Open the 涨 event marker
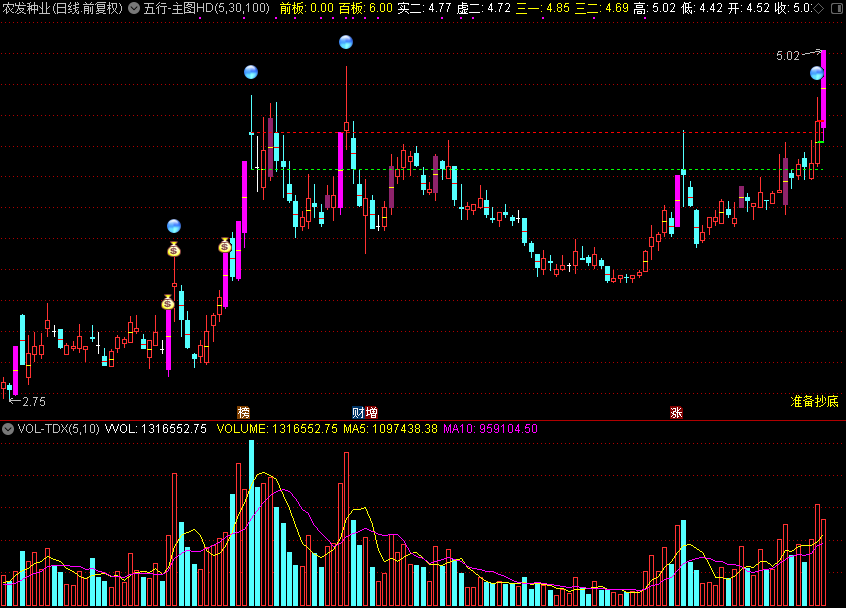The width and height of the screenshot is (846, 608). point(677,413)
